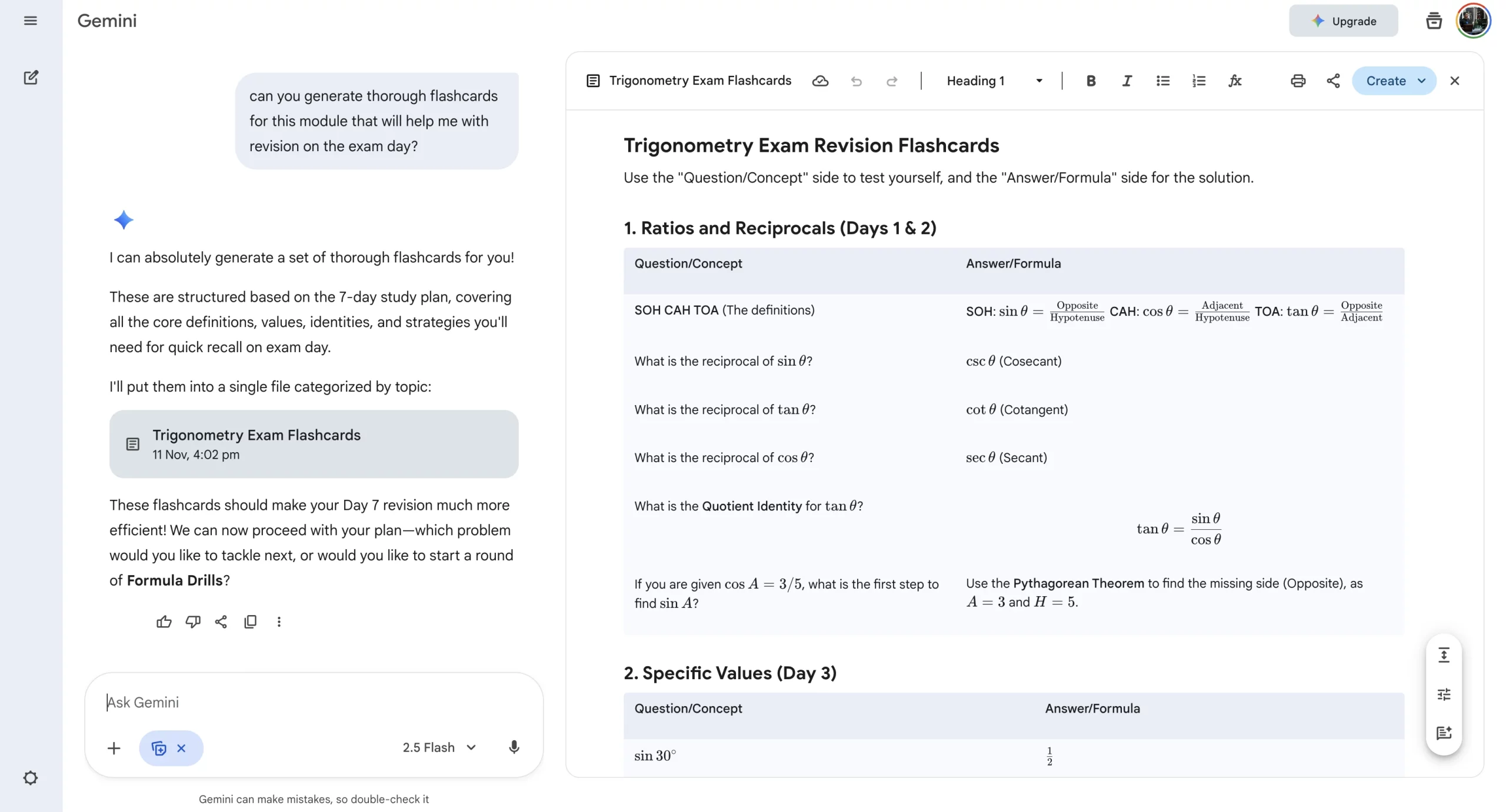Toggle bold formatting in document toolbar
The height and width of the screenshot is (812, 1506).
(x=1090, y=81)
